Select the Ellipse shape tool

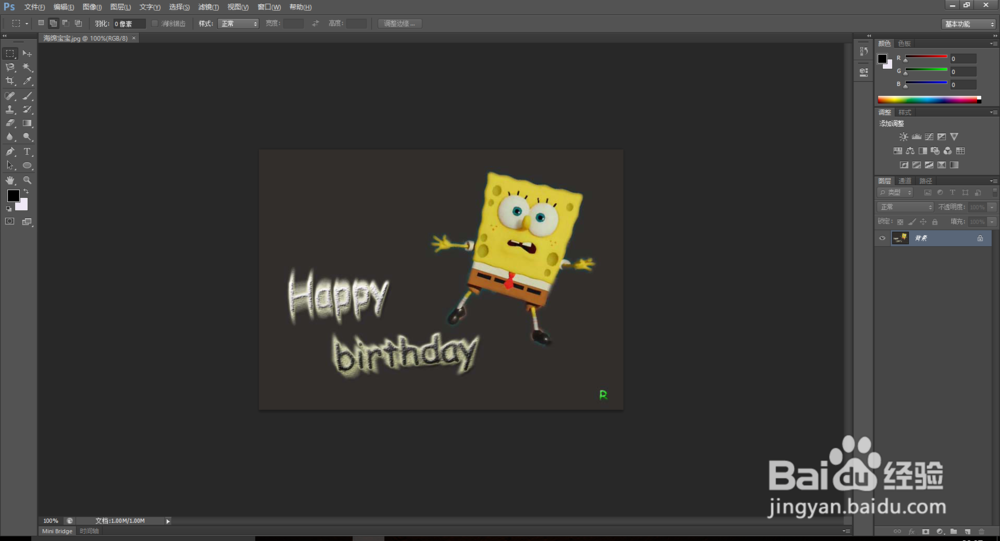[27, 165]
